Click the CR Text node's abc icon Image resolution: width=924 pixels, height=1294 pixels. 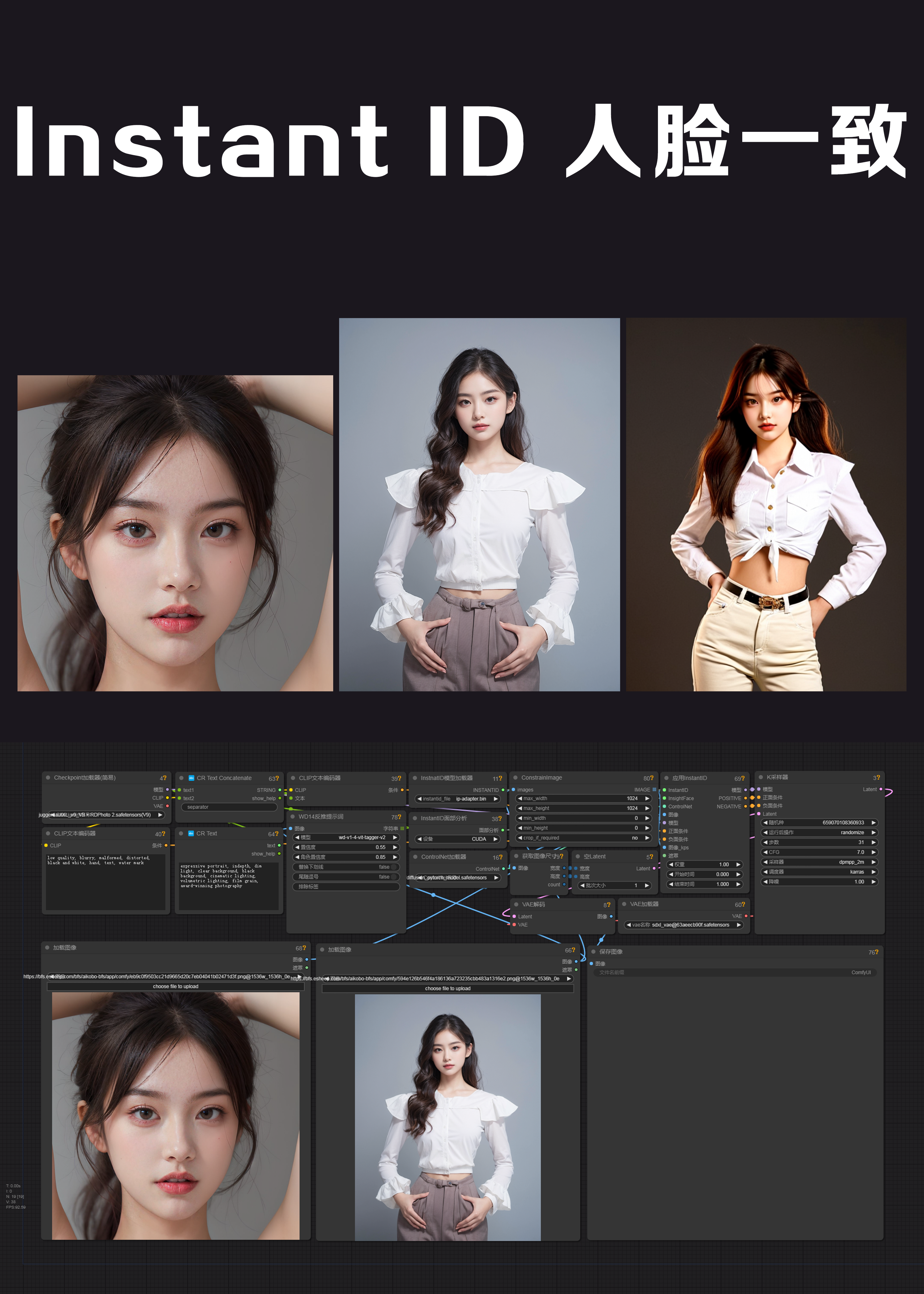pyautogui.click(x=191, y=834)
